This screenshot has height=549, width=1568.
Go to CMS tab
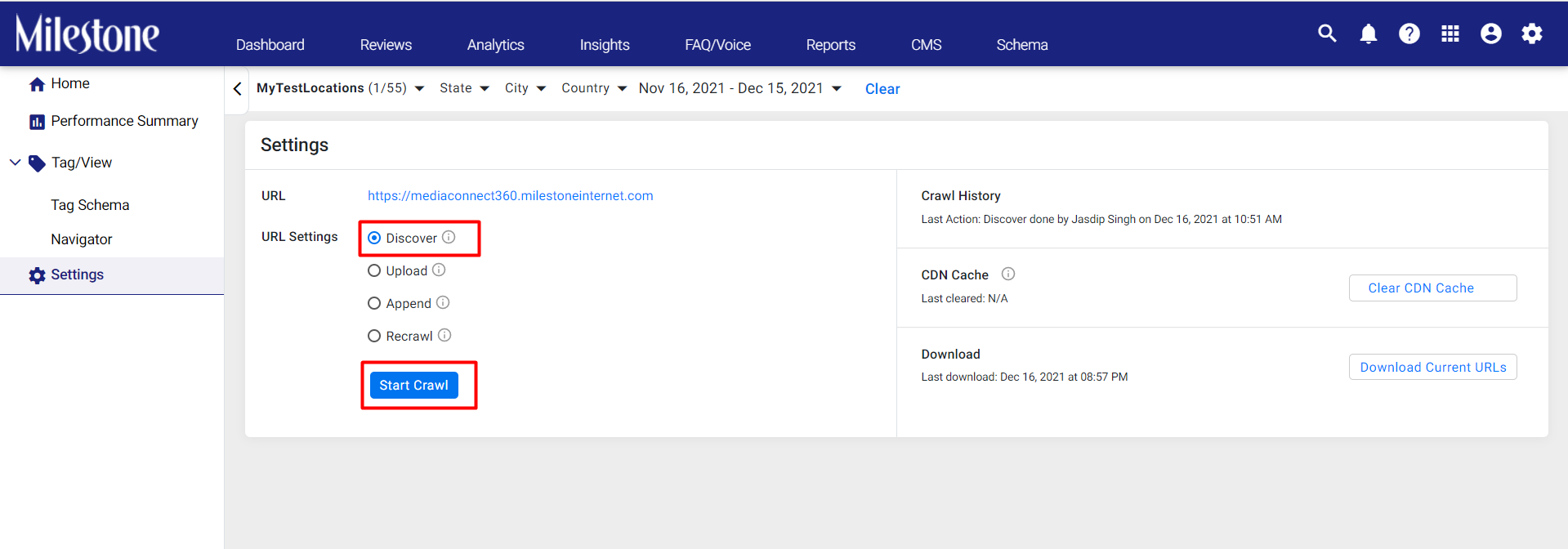pyautogui.click(x=927, y=45)
